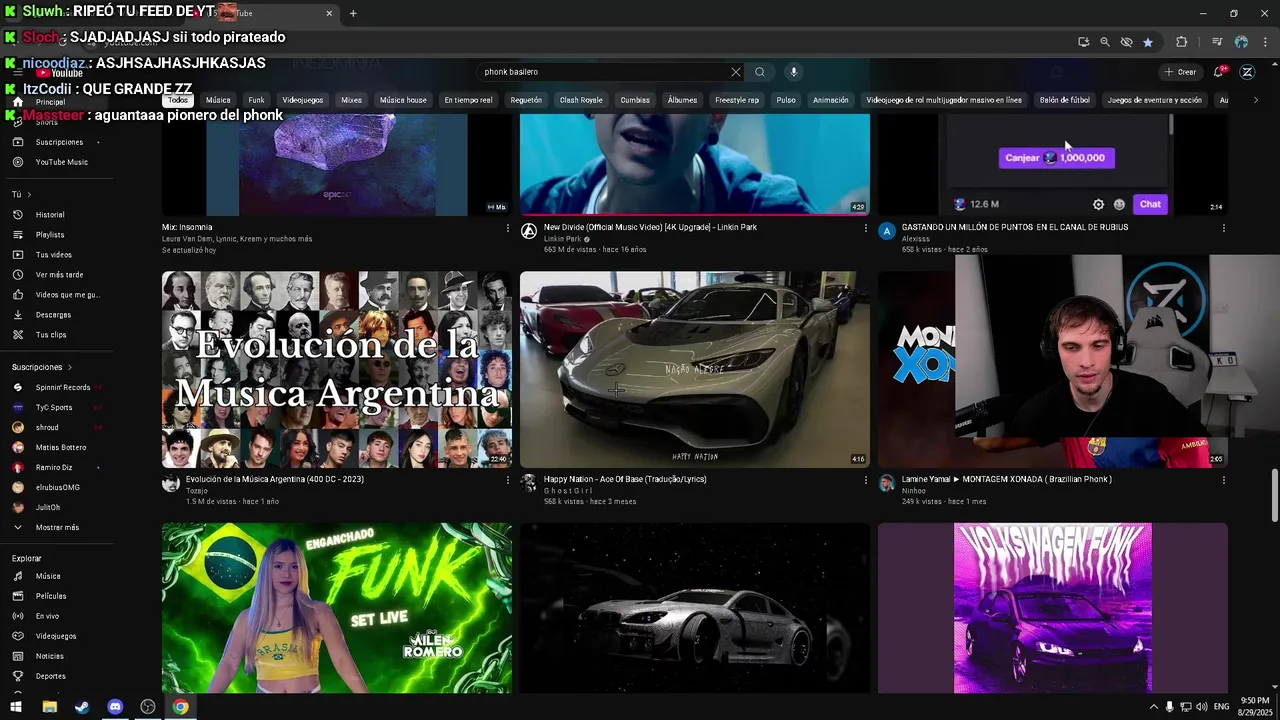The height and width of the screenshot is (720, 1280).
Task: Show more filter chips with right arrow
Action: coord(1256,100)
